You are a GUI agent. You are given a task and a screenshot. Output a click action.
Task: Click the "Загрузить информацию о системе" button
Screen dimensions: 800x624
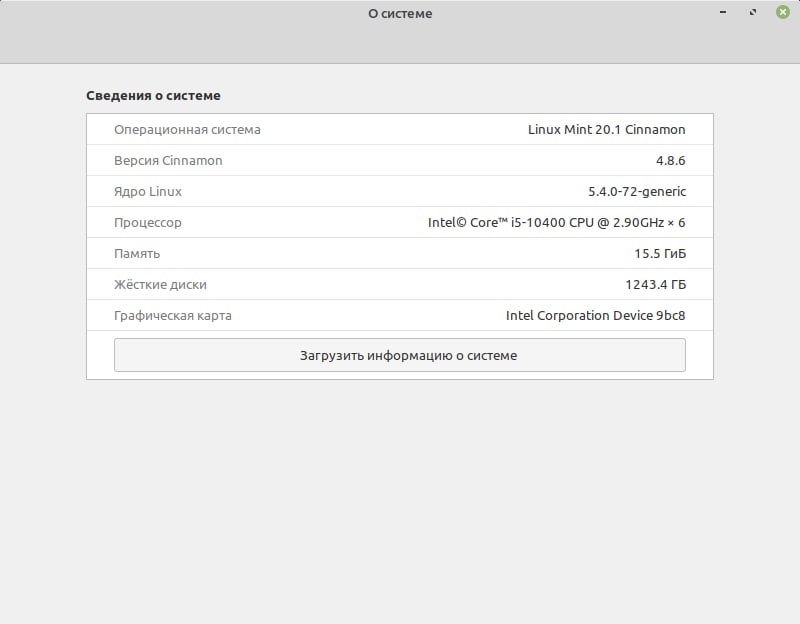click(x=399, y=355)
